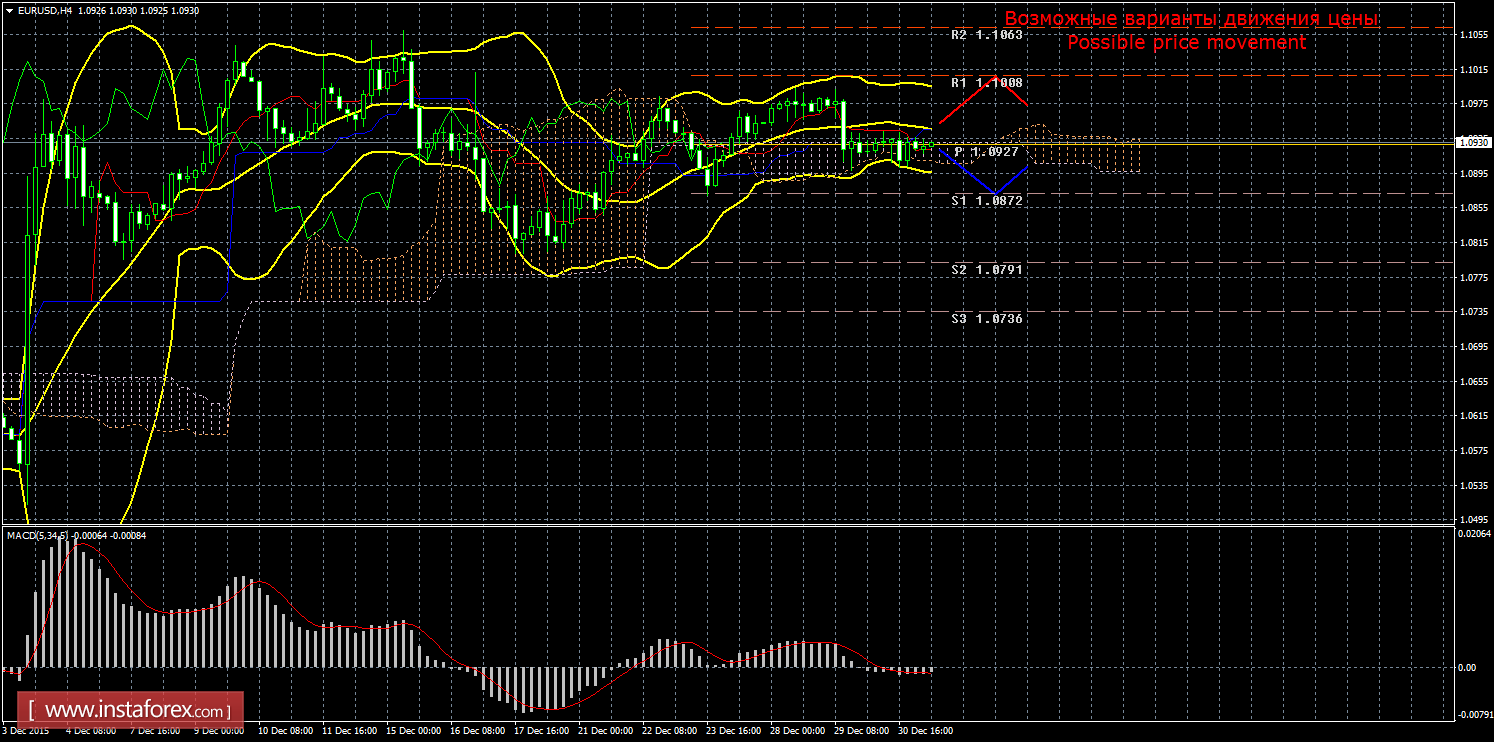Select the P 1.0927 pivot label
This screenshot has width=1494, height=742.
pos(986,152)
